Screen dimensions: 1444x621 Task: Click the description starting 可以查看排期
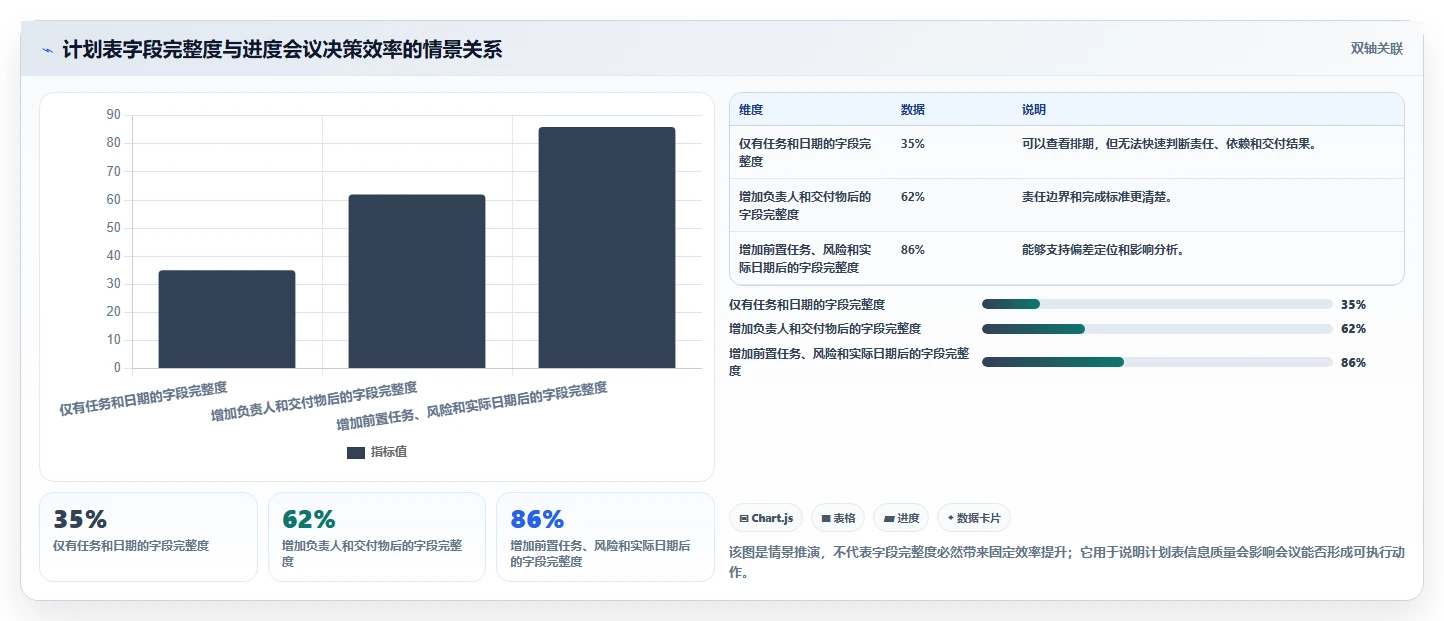click(1169, 144)
